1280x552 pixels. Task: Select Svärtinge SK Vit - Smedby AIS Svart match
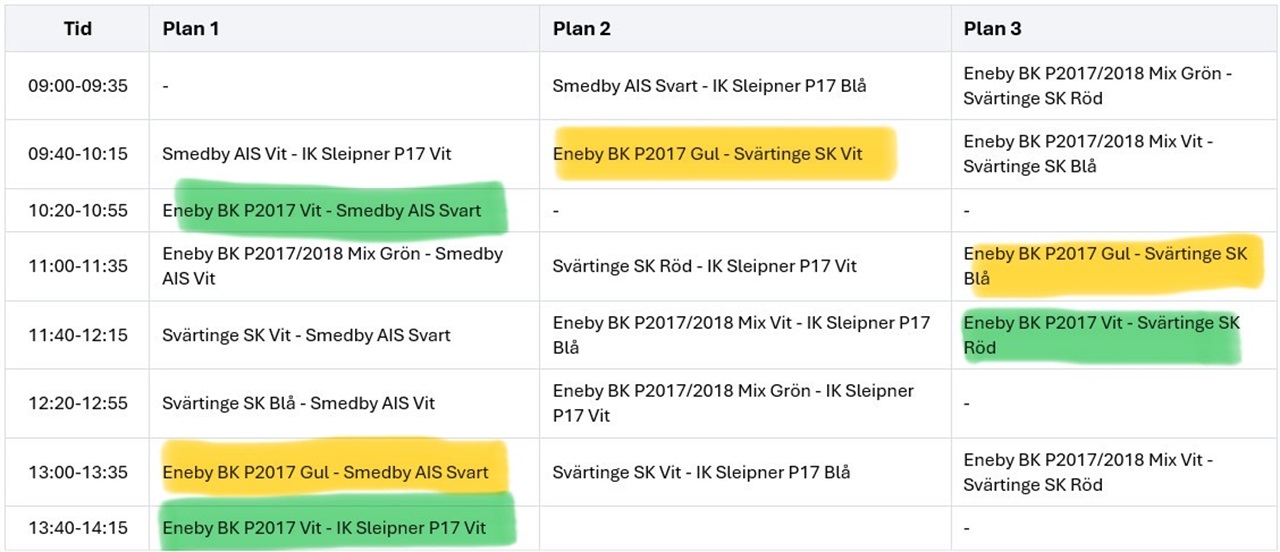coord(307,335)
